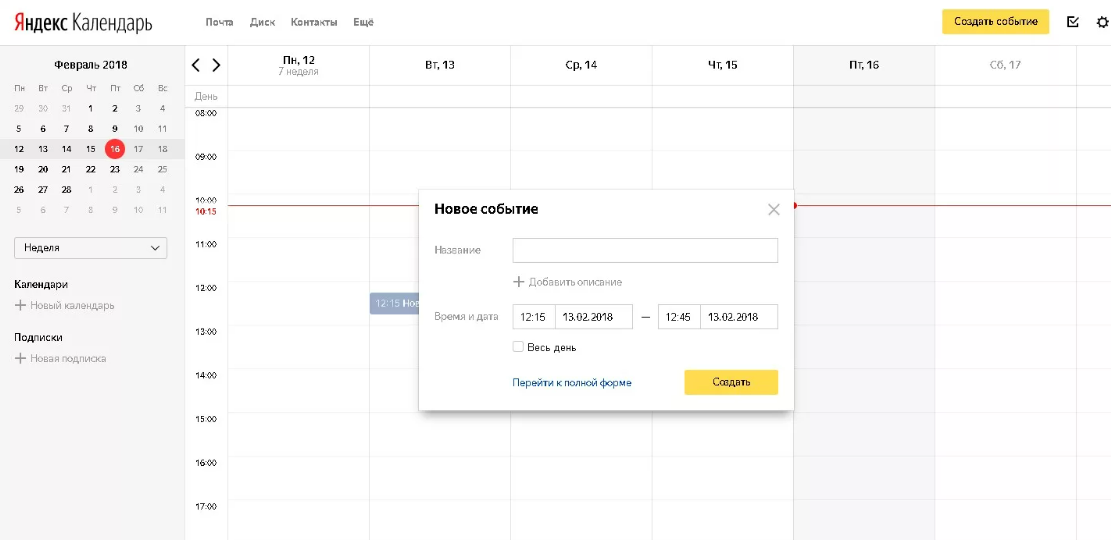The image size is (1111, 540).
Task: Click plus icon next to Добавить описание
Action: pyautogui.click(x=519, y=282)
